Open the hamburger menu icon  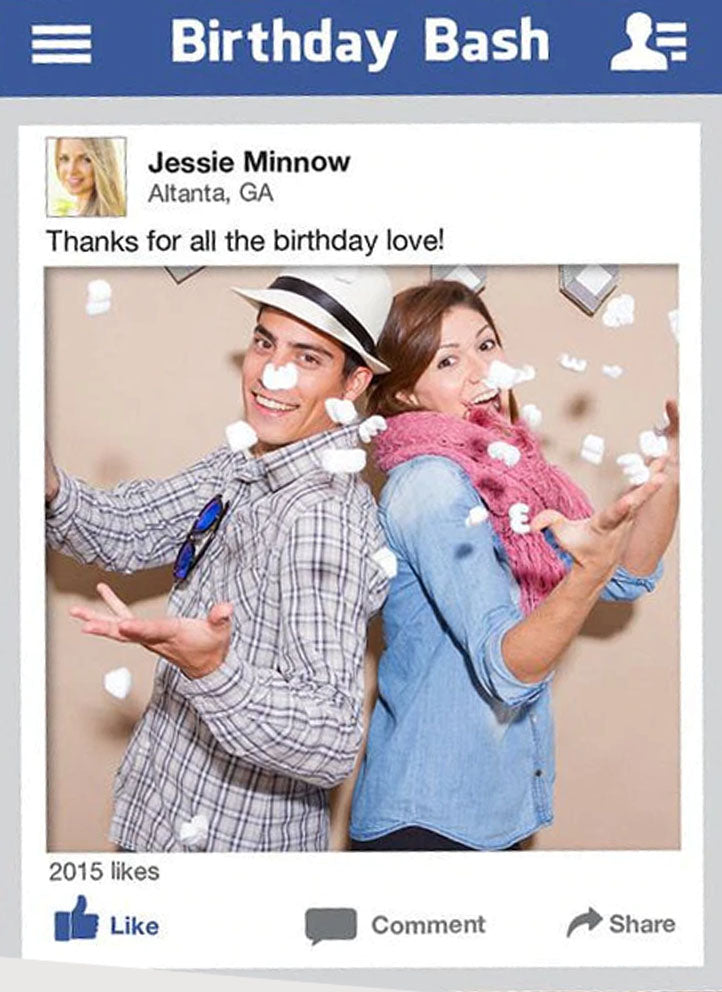pyautogui.click(x=61, y=44)
